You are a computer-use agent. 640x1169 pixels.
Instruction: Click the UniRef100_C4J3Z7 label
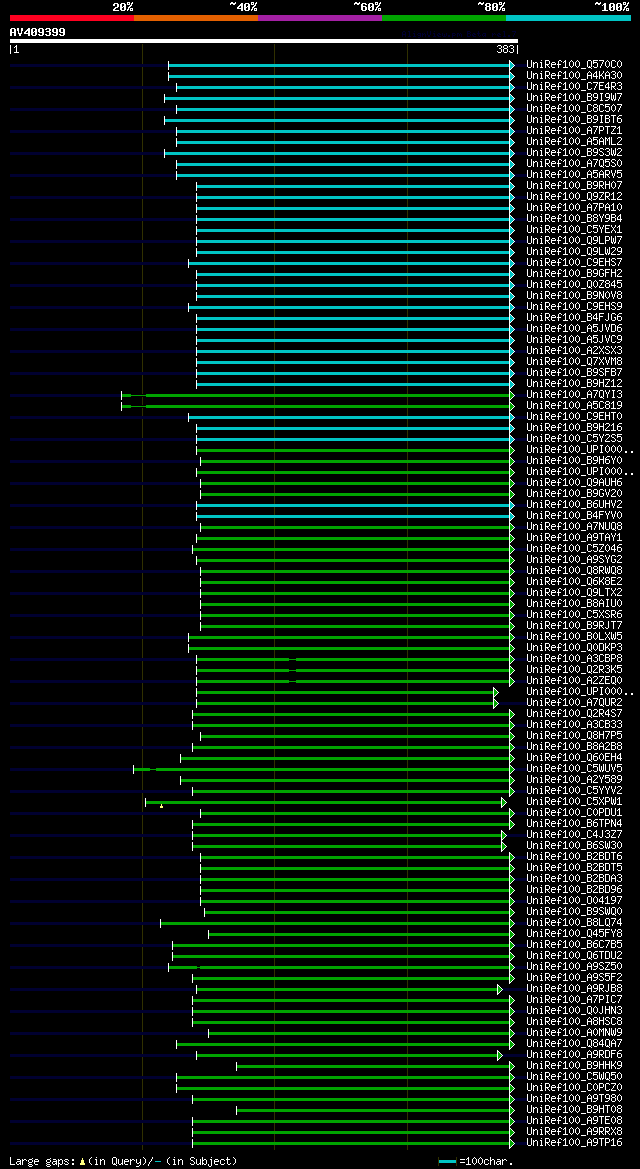[574, 834]
